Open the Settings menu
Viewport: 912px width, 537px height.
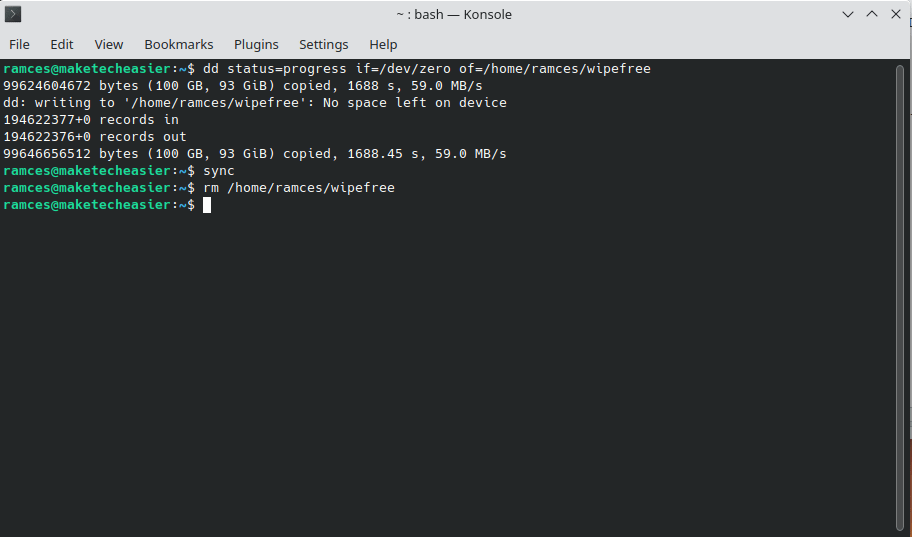[x=323, y=45]
